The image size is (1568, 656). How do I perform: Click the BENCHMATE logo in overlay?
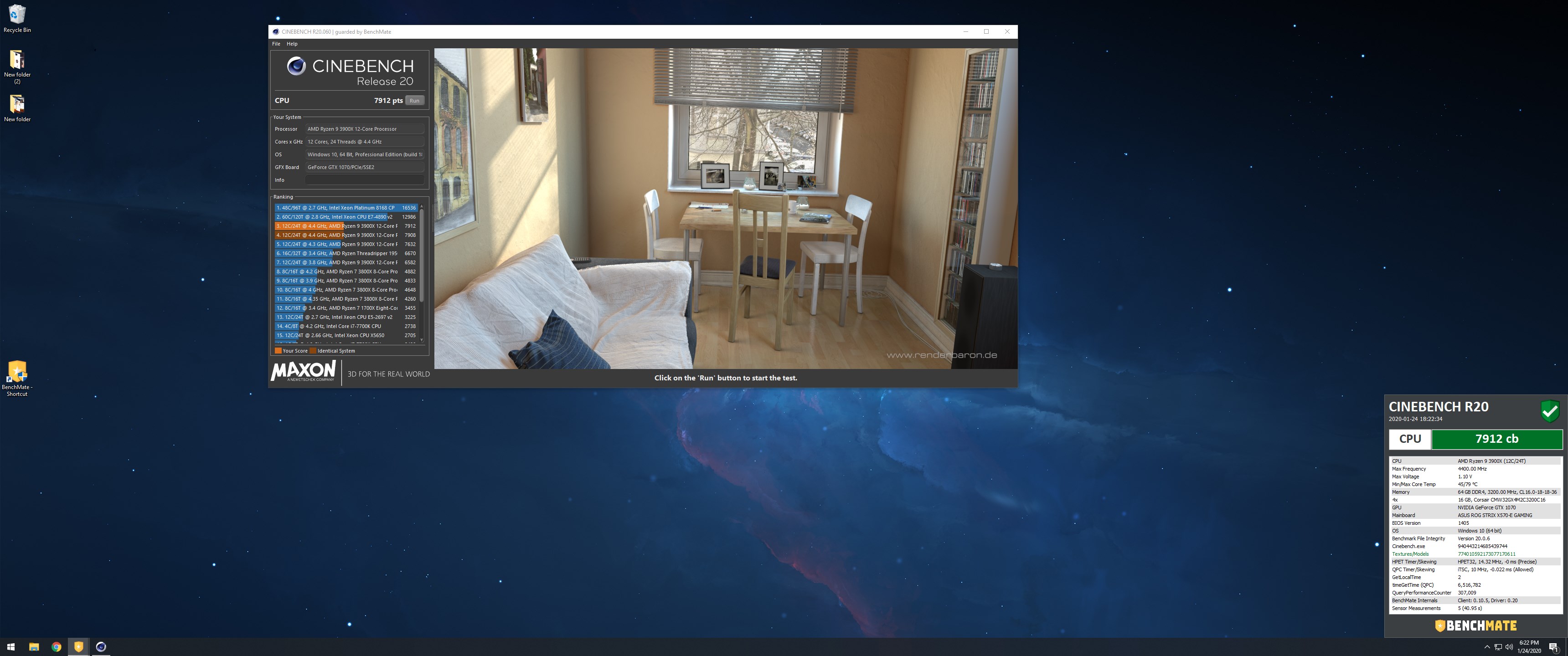1475,625
